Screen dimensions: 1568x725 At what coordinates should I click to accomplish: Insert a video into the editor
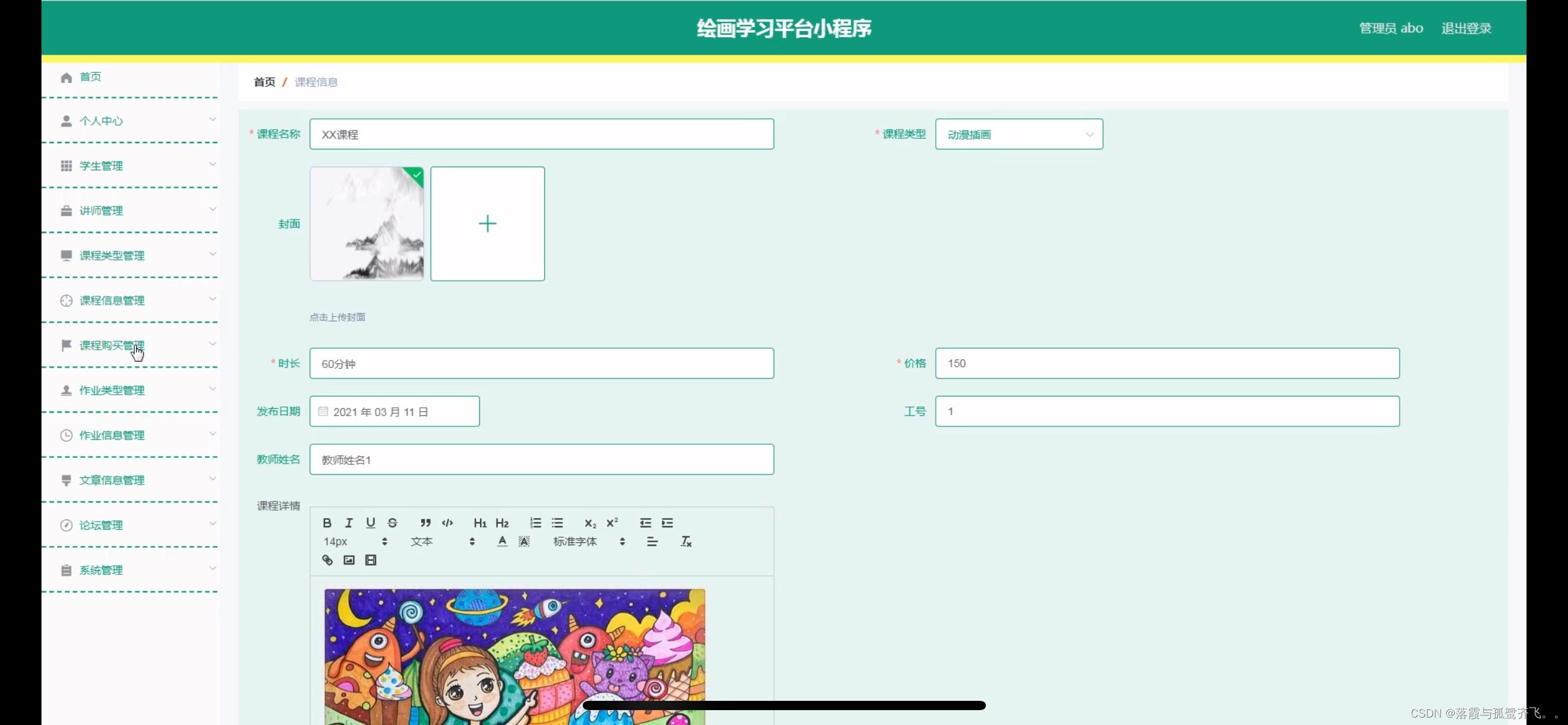(370, 560)
